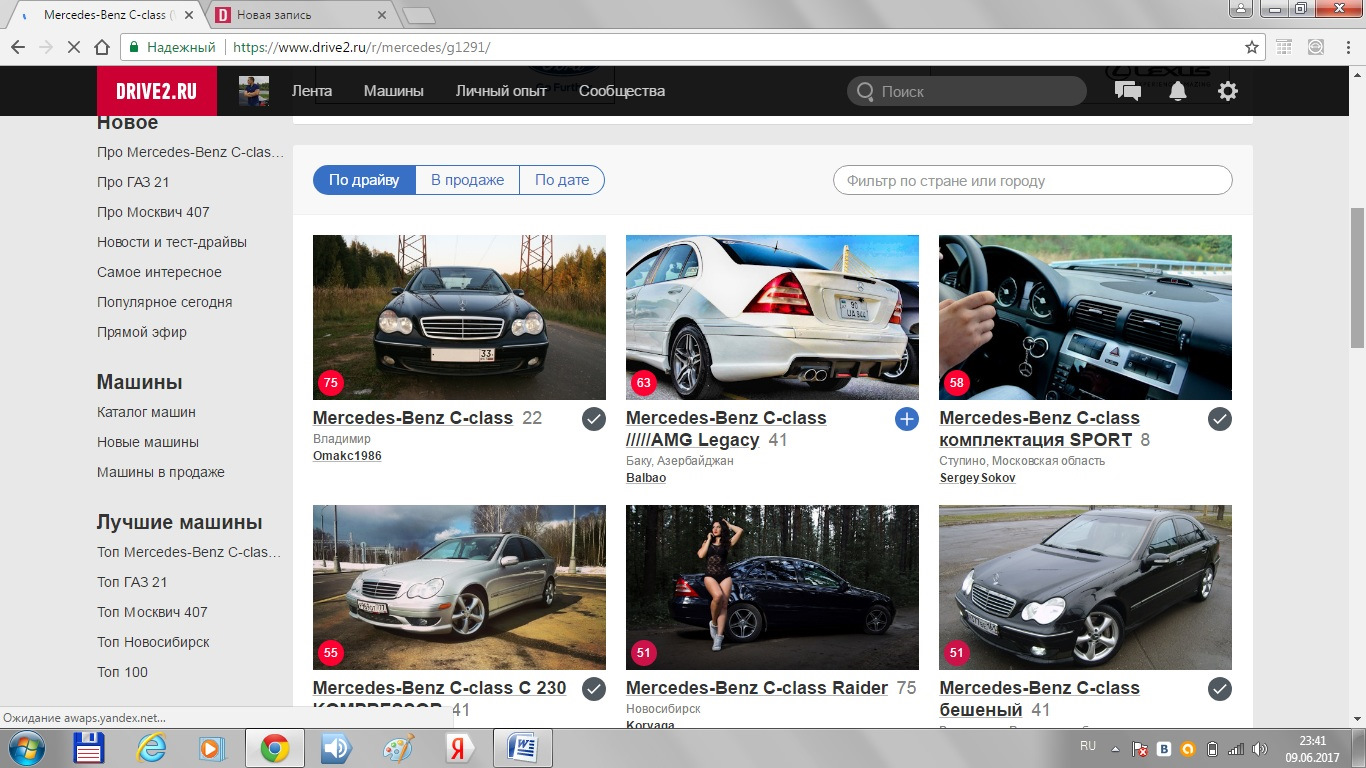Open Каталог машин link

click(x=146, y=412)
